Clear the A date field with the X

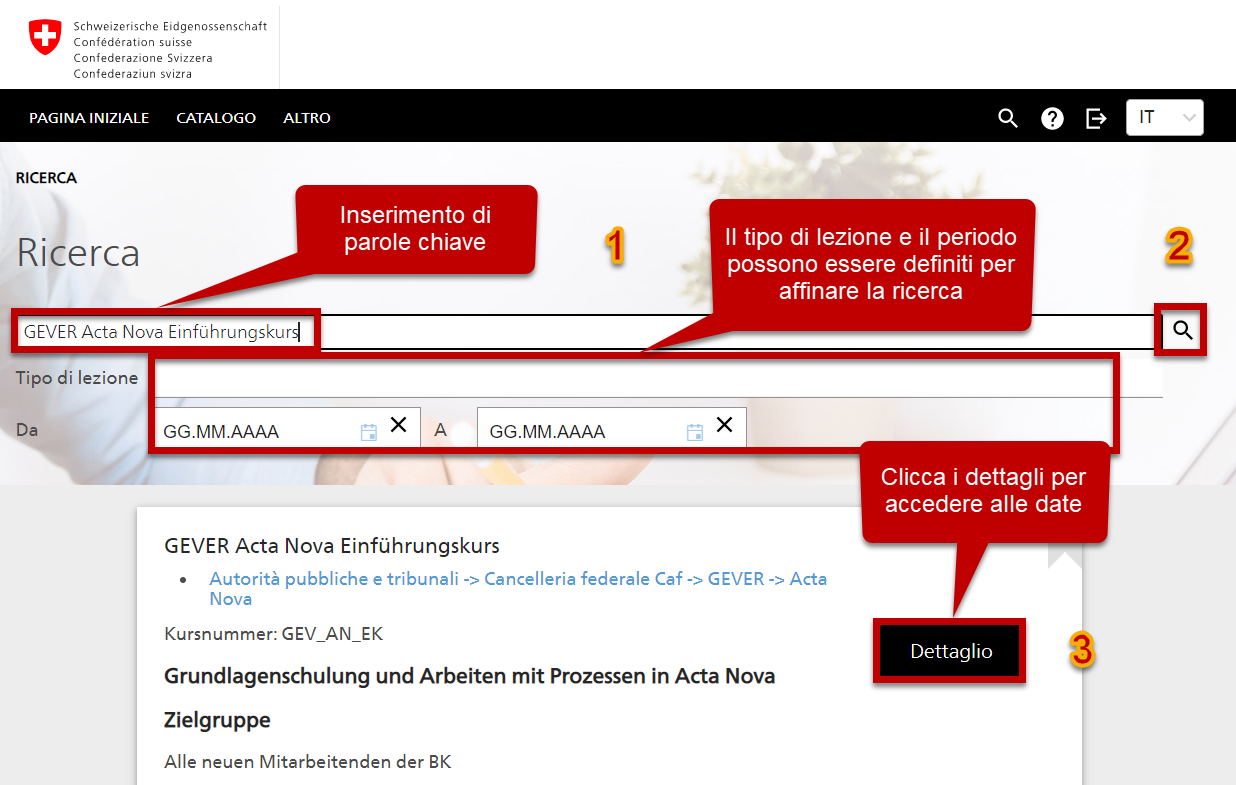(x=725, y=425)
